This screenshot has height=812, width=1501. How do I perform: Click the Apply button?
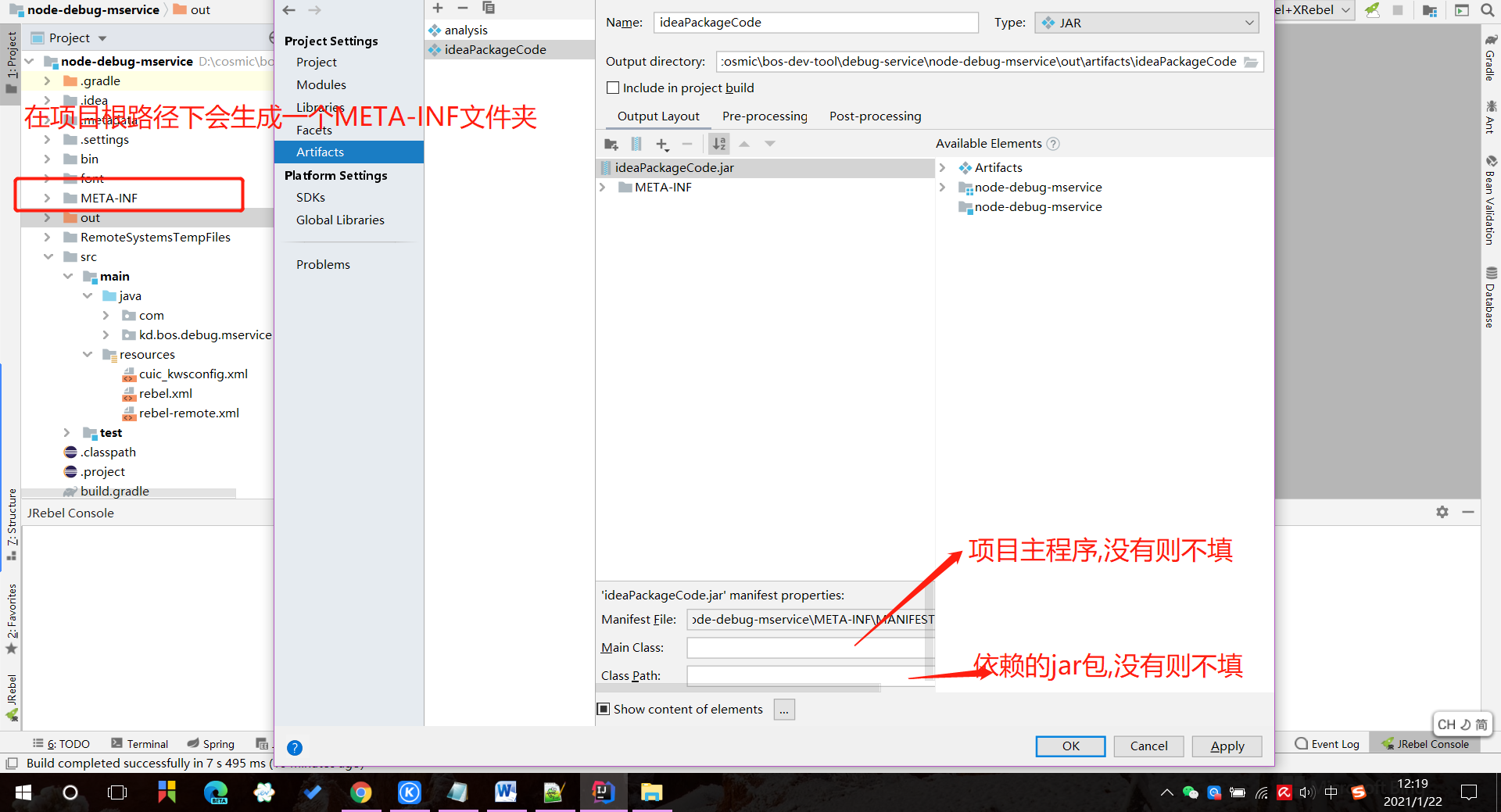1227,746
